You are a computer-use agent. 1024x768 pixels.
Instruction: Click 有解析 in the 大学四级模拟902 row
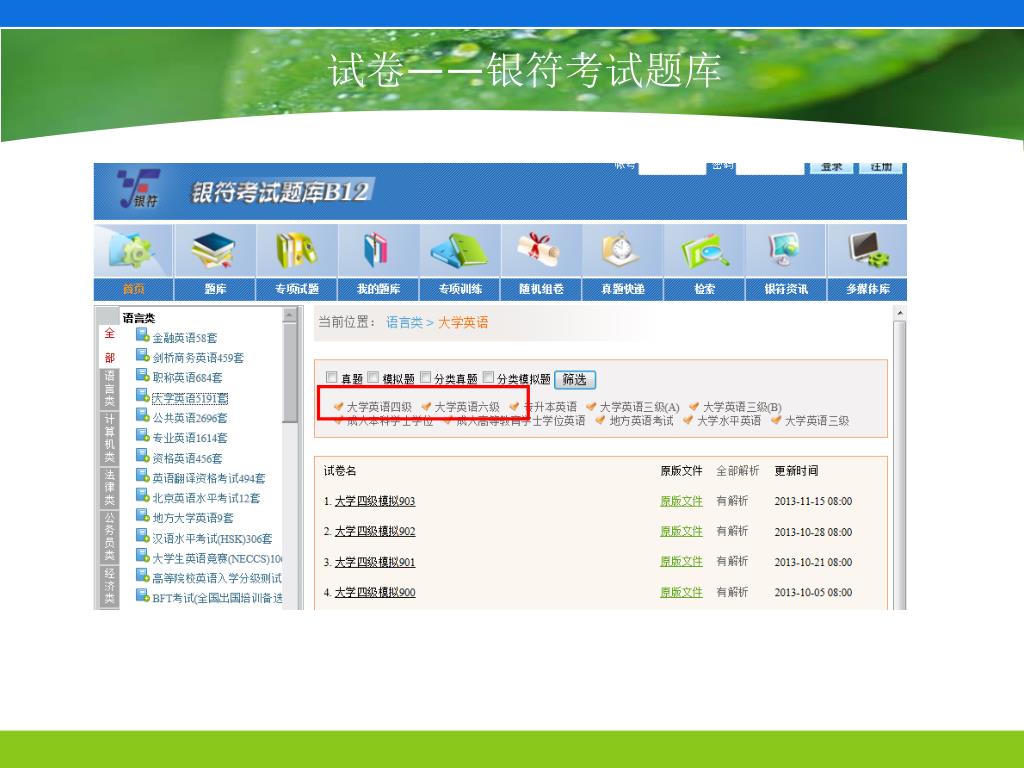732,531
